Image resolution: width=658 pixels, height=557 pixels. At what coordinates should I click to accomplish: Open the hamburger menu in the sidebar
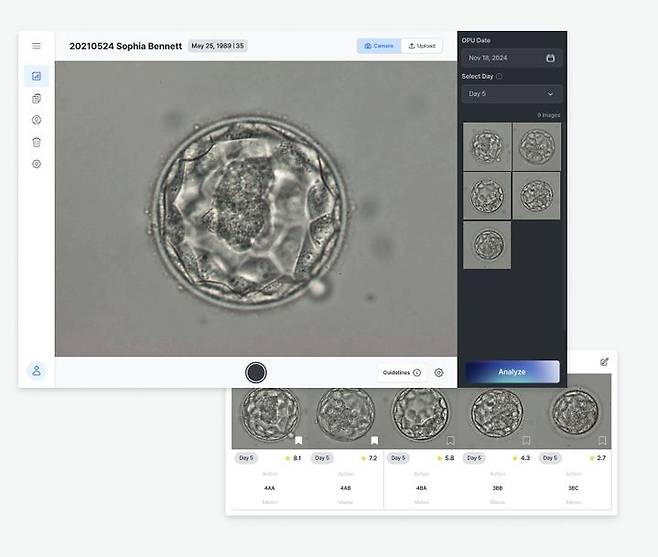pyautogui.click(x=37, y=46)
